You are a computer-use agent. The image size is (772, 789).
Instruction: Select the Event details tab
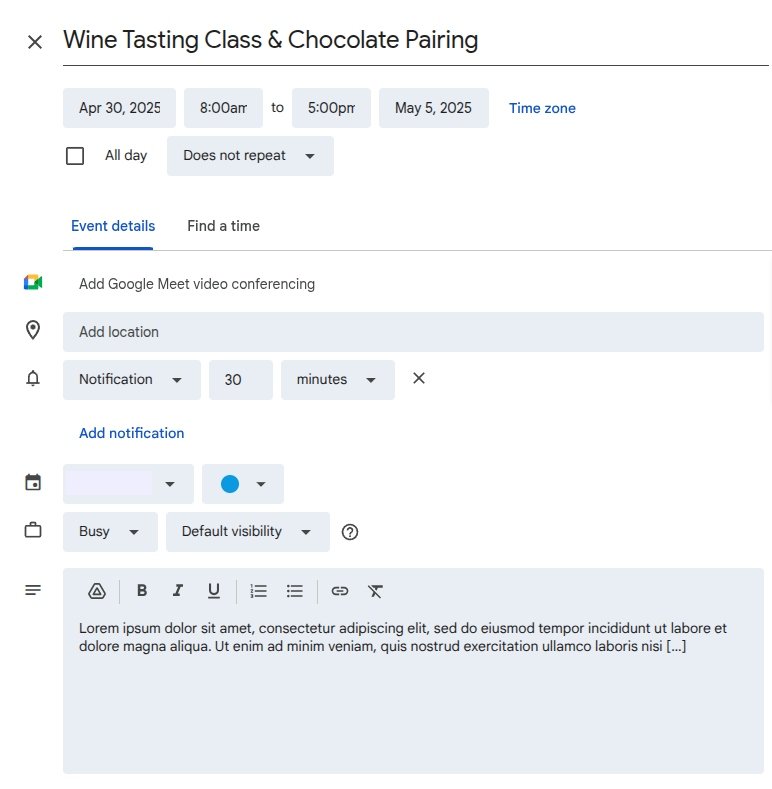(113, 226)
